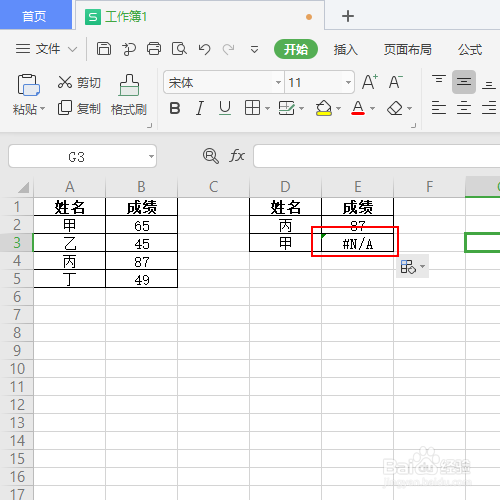
Task: Switch to the 页面布局 ribbon tab
Action: coord(407,50)
